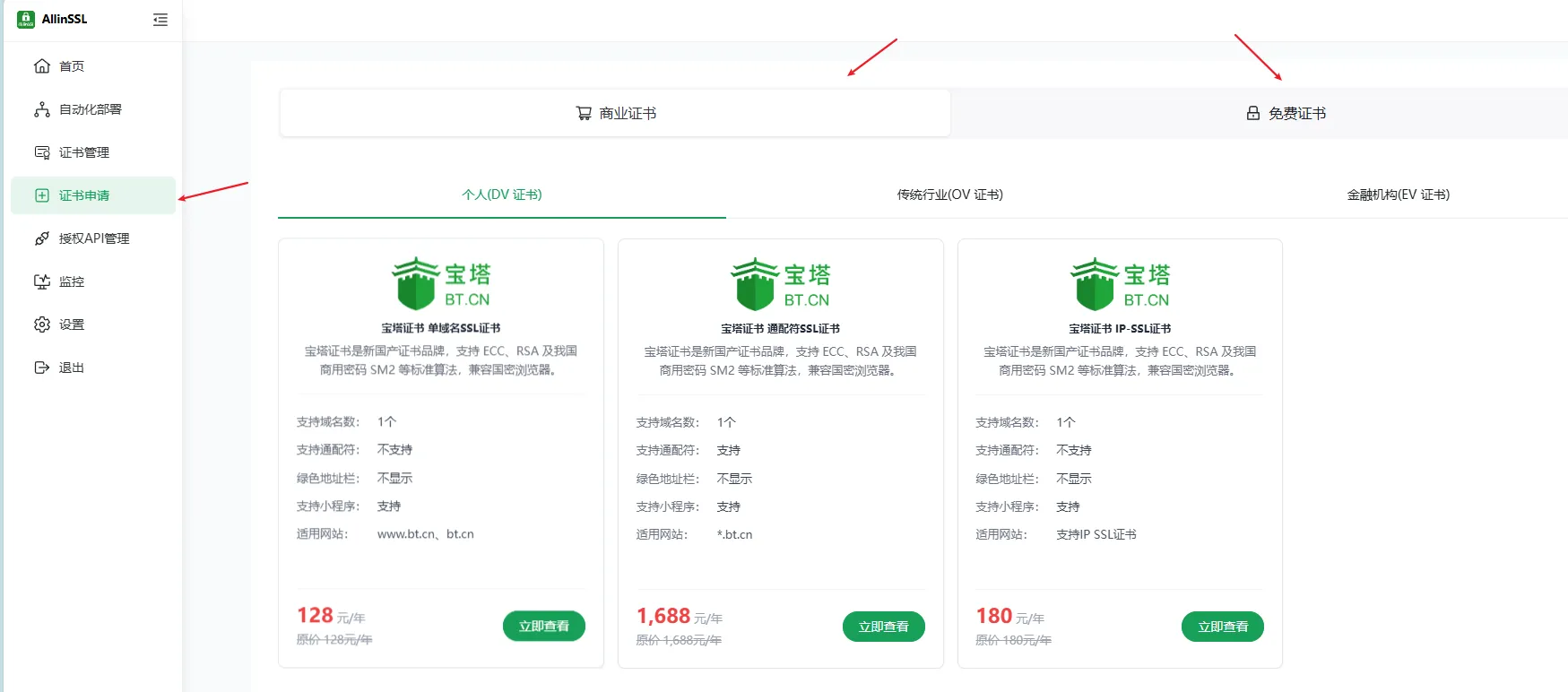Click the home icon beside 首页
Screen dimensions: 1568x692
[42, 66]
